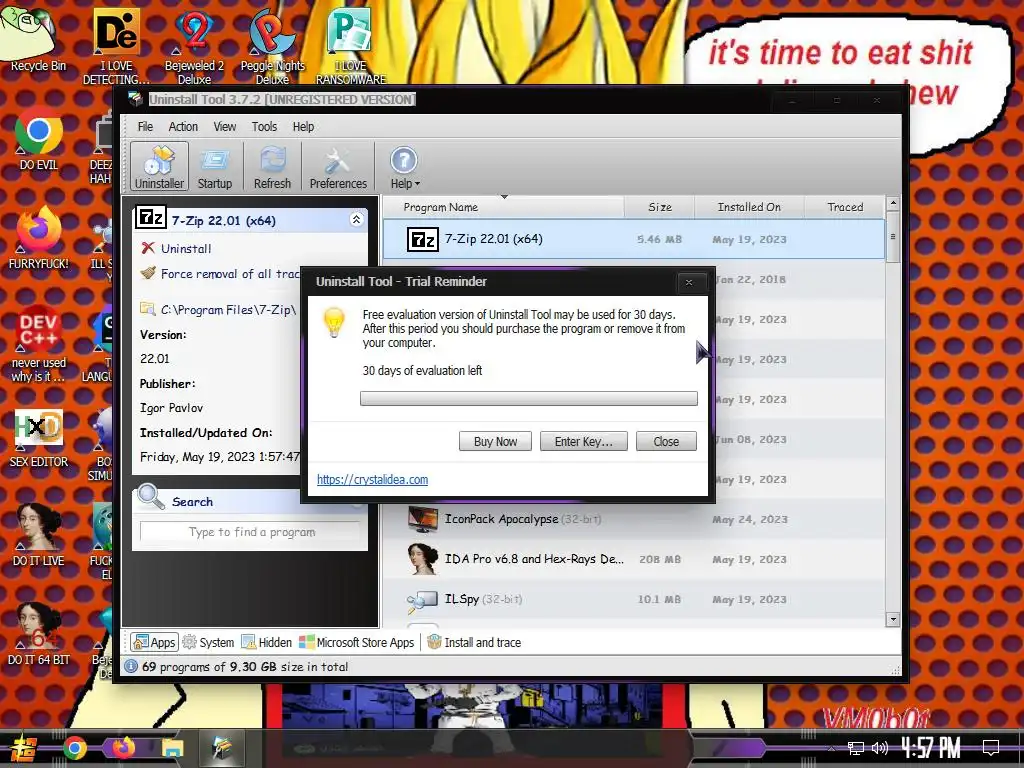
Task: Click the Enter Key... button
Action: [x=584, y=441]
